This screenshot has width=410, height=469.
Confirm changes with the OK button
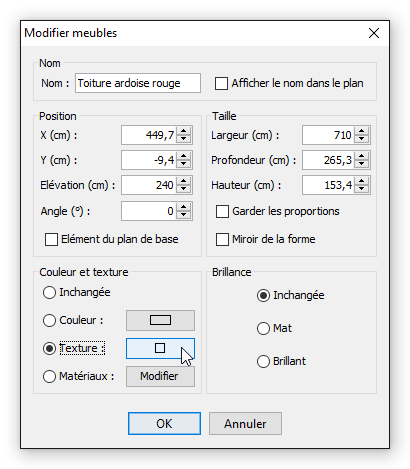(164, 424)
